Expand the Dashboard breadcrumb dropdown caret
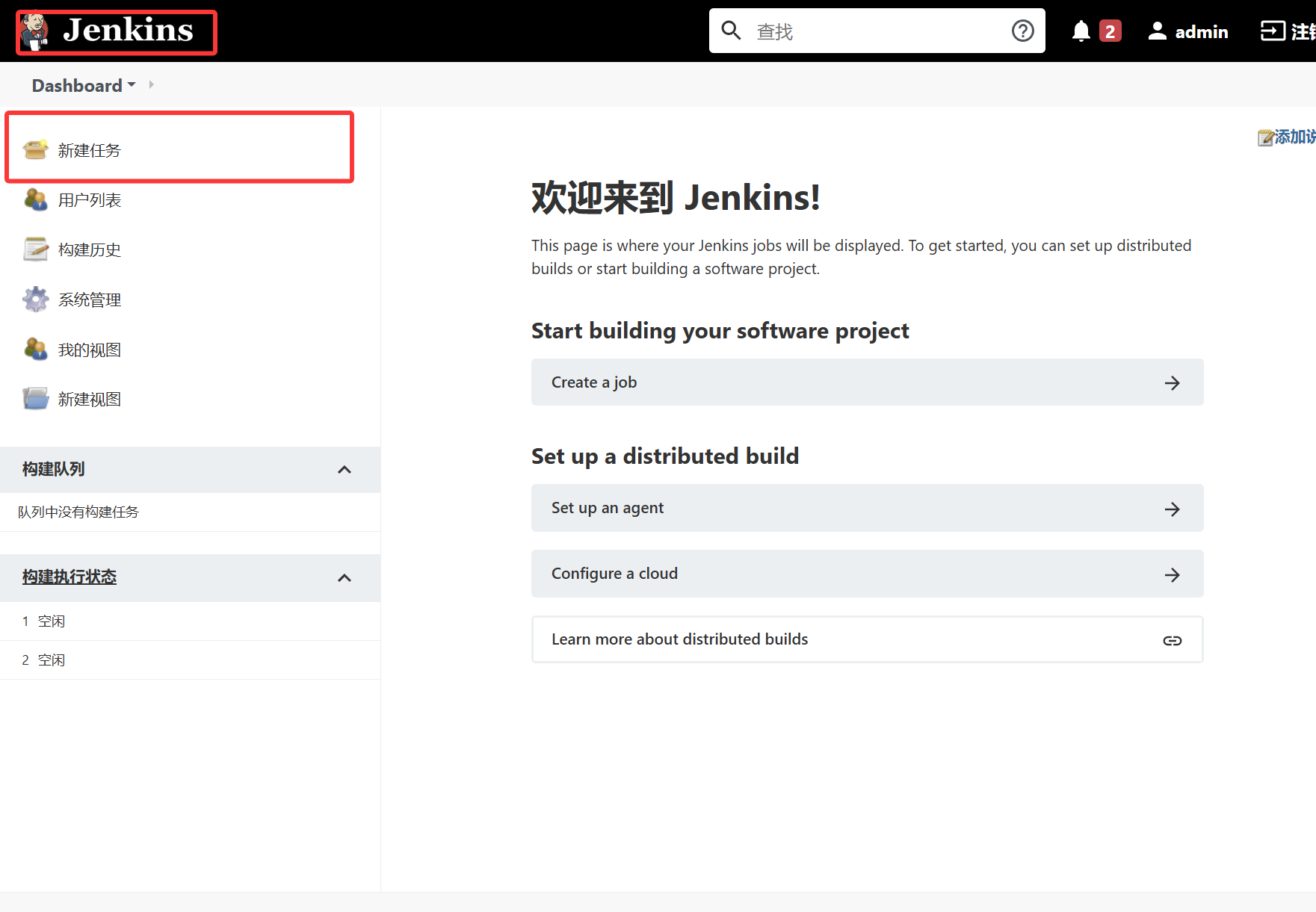This screenshot has height=912, width=1316. (x=132, y=84)
